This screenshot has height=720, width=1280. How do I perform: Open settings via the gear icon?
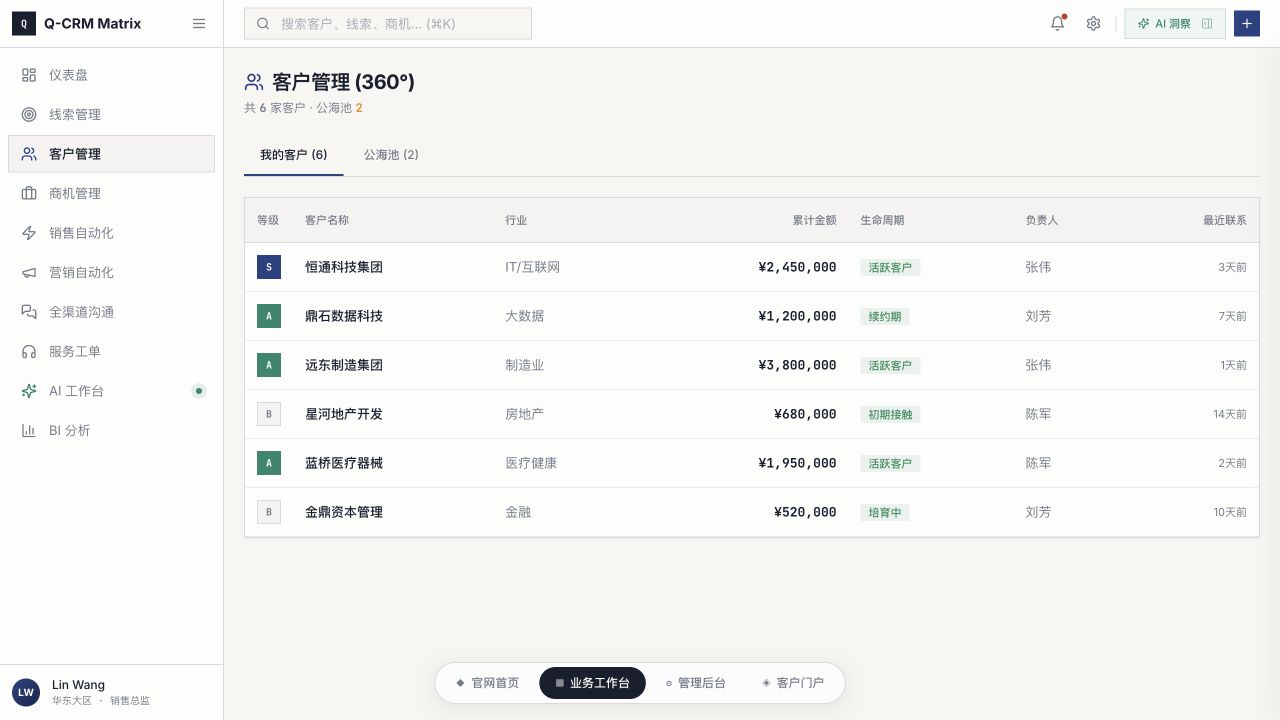point(1093,24)
